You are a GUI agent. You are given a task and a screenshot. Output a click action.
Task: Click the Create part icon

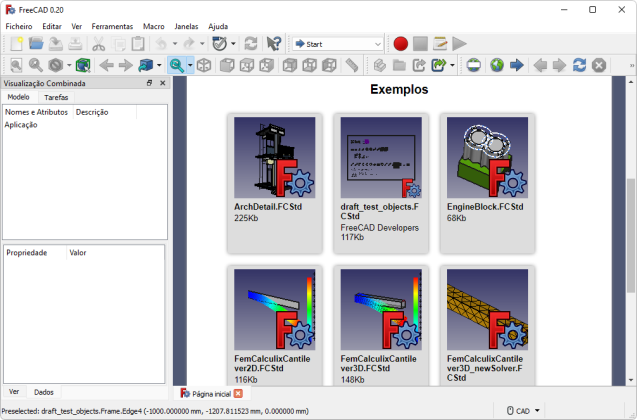coord(379,65)
